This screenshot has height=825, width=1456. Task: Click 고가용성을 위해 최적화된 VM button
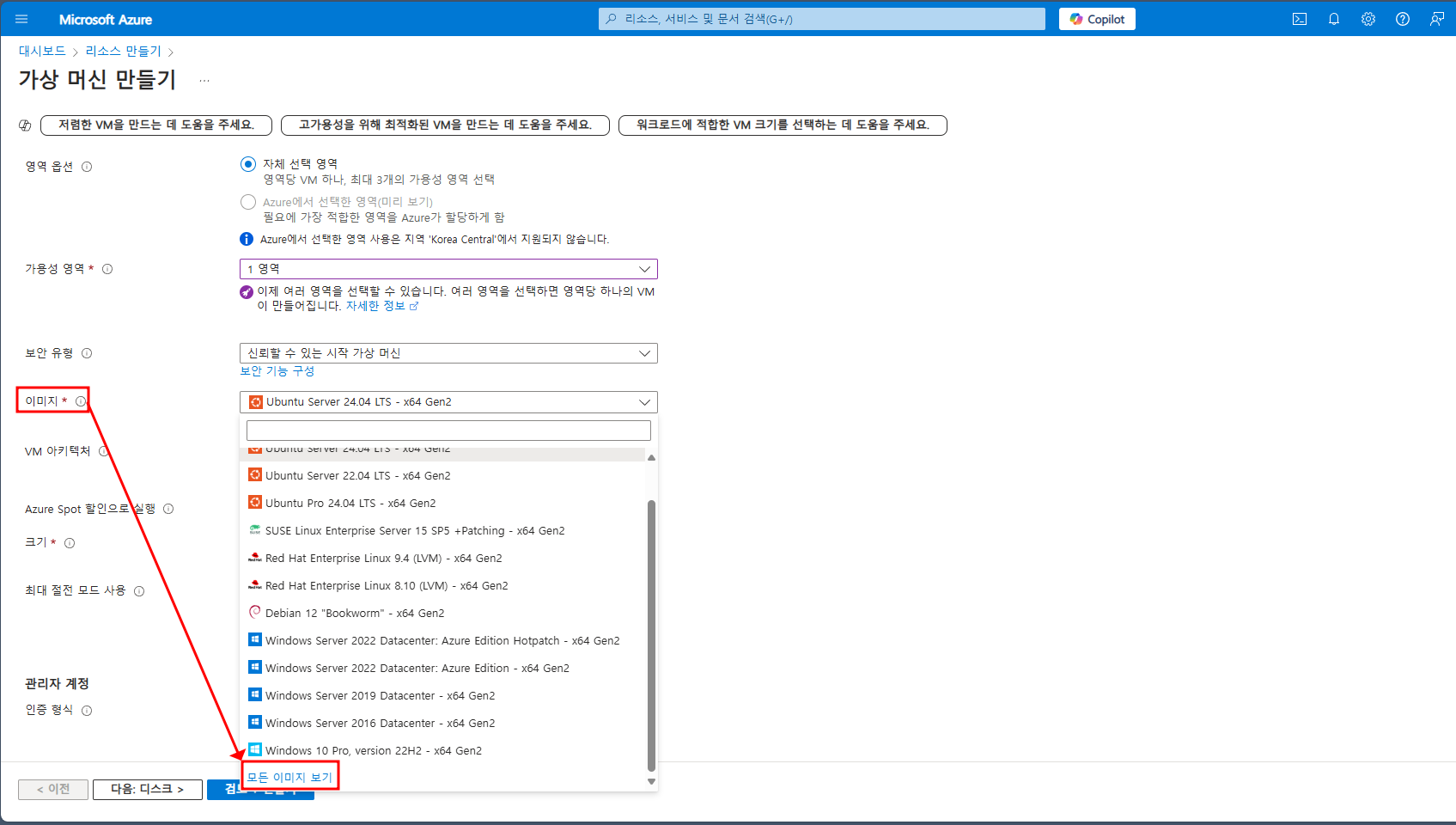coord(445,125)
